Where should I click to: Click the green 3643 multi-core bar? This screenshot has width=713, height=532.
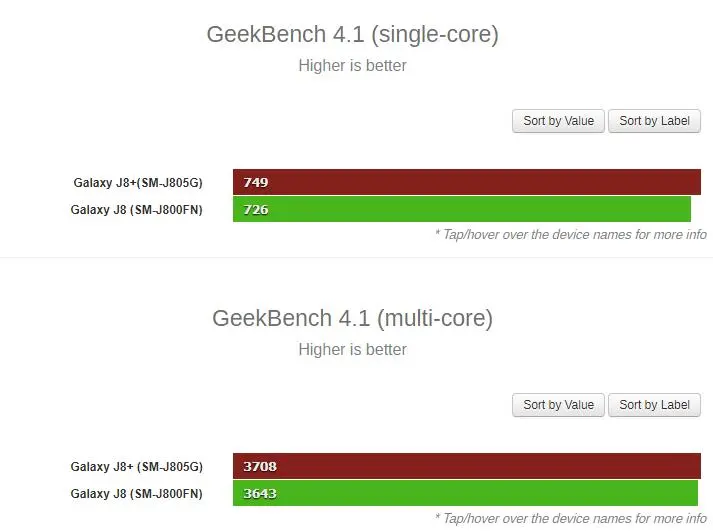tap(465, 493)
